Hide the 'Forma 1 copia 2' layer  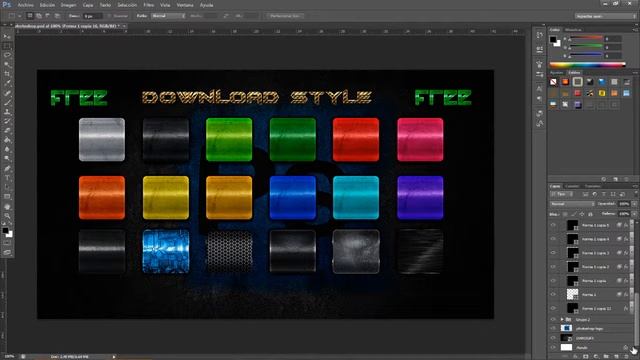553,267
